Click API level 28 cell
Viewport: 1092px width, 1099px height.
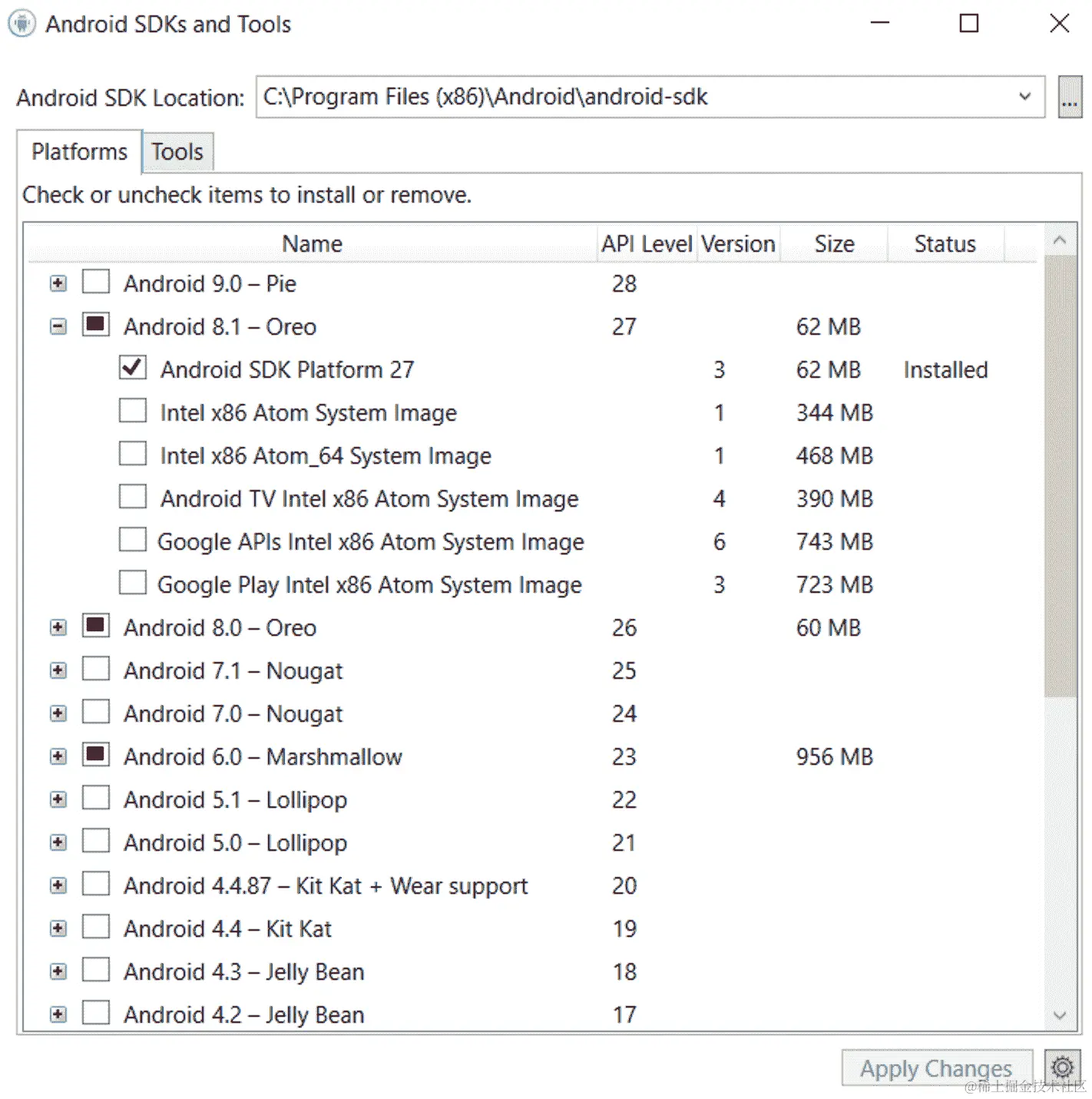[624, 284]
